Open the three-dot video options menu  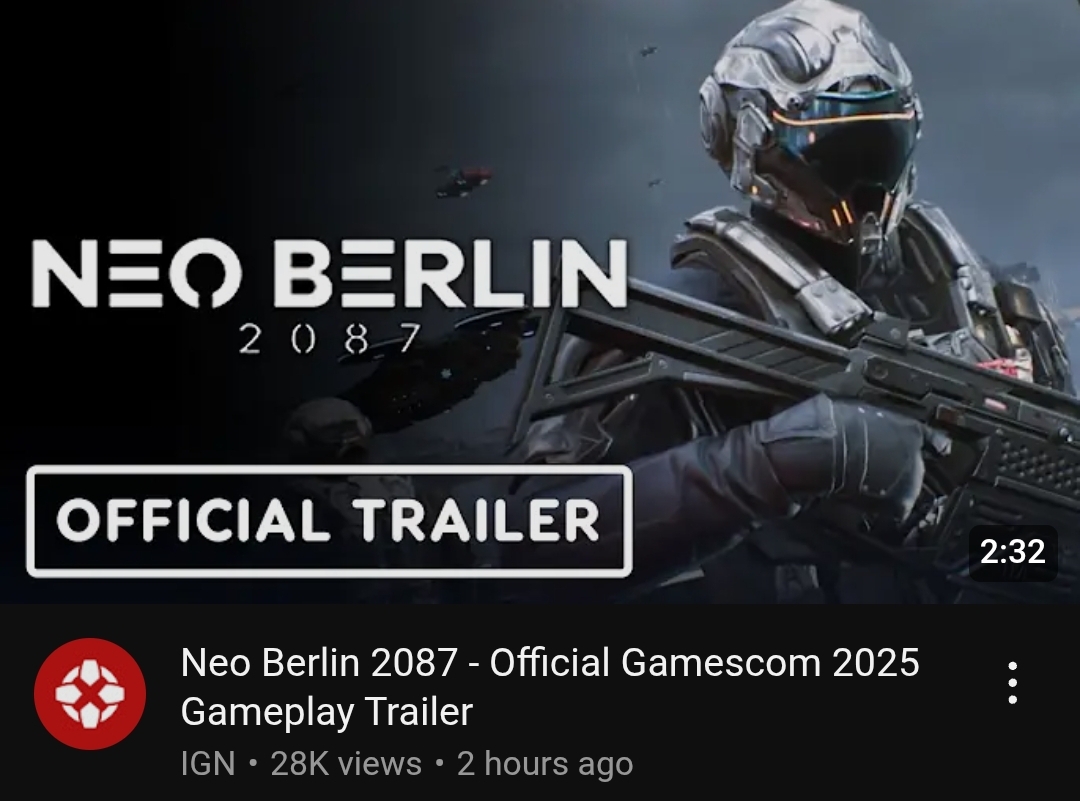1012,683
